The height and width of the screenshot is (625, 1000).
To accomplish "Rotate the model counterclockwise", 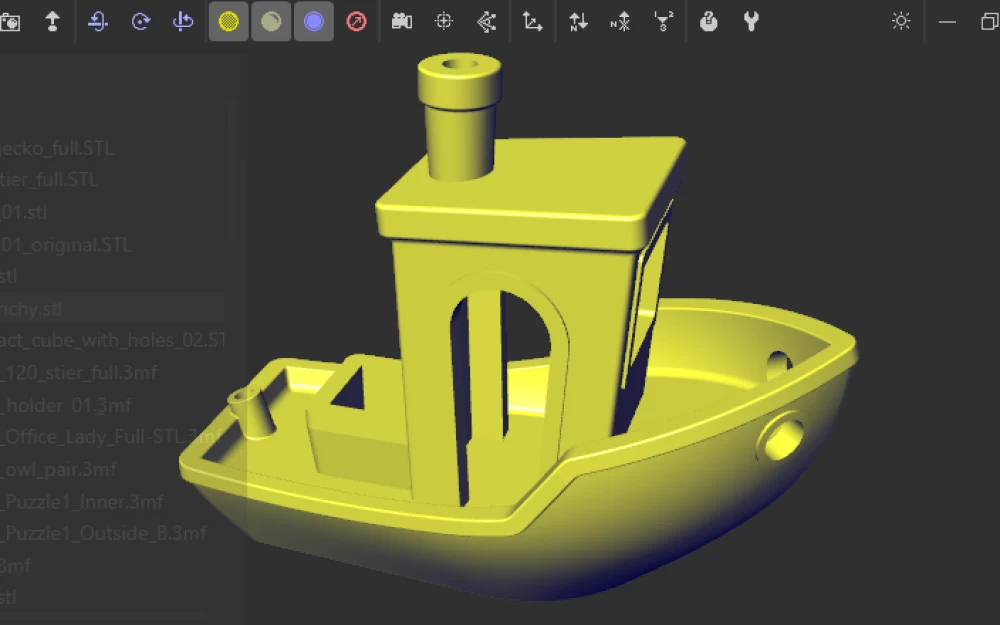I will (x=97, y=20).
